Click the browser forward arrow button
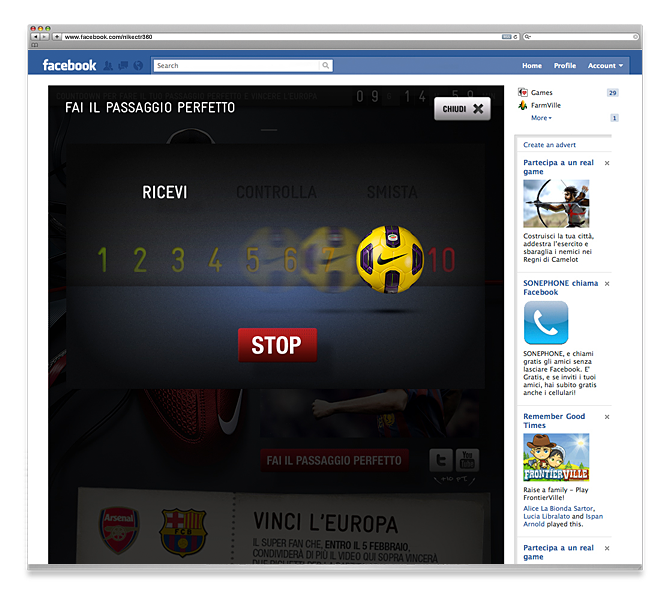 (44, 37)
